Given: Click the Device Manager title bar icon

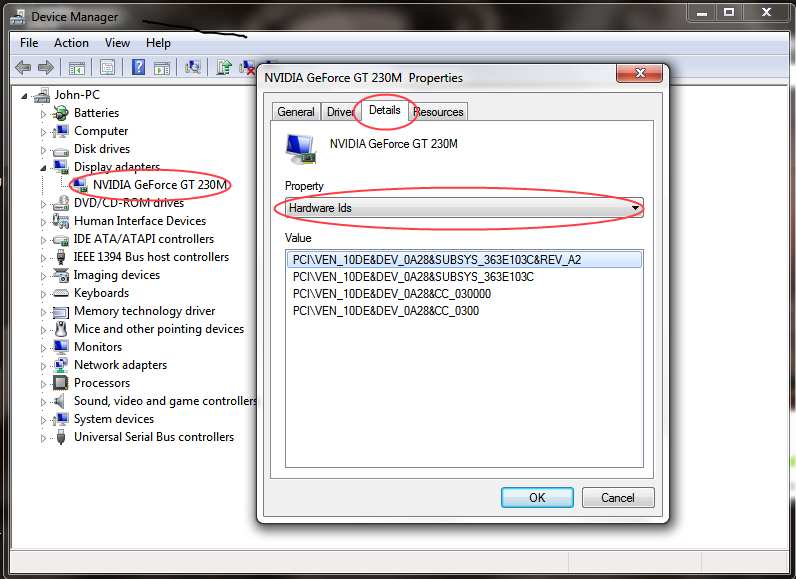Looking at the screenshot, I should pyautogui.click(x=18, y=17).
